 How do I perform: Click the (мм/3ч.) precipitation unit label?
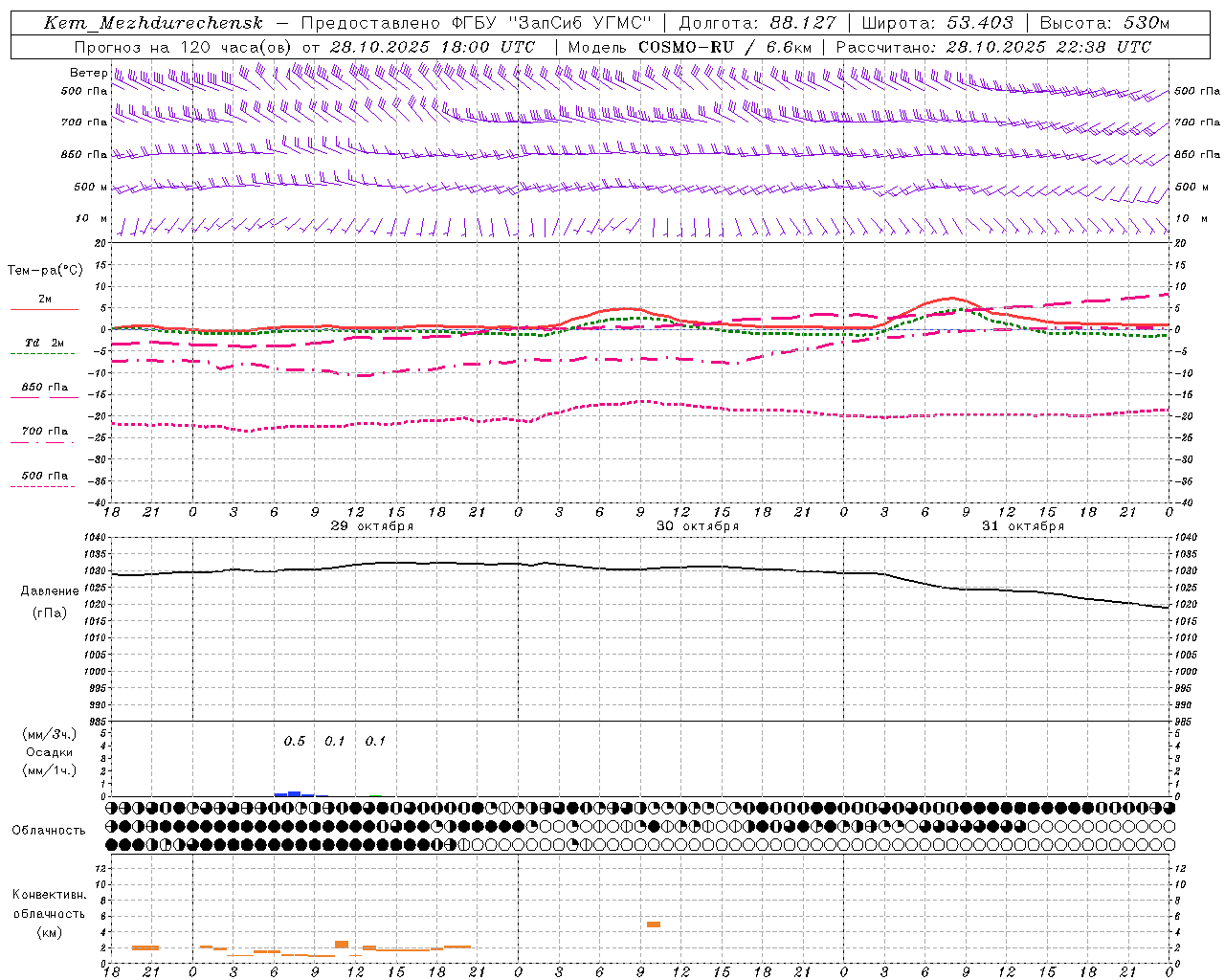click(50, 734)
